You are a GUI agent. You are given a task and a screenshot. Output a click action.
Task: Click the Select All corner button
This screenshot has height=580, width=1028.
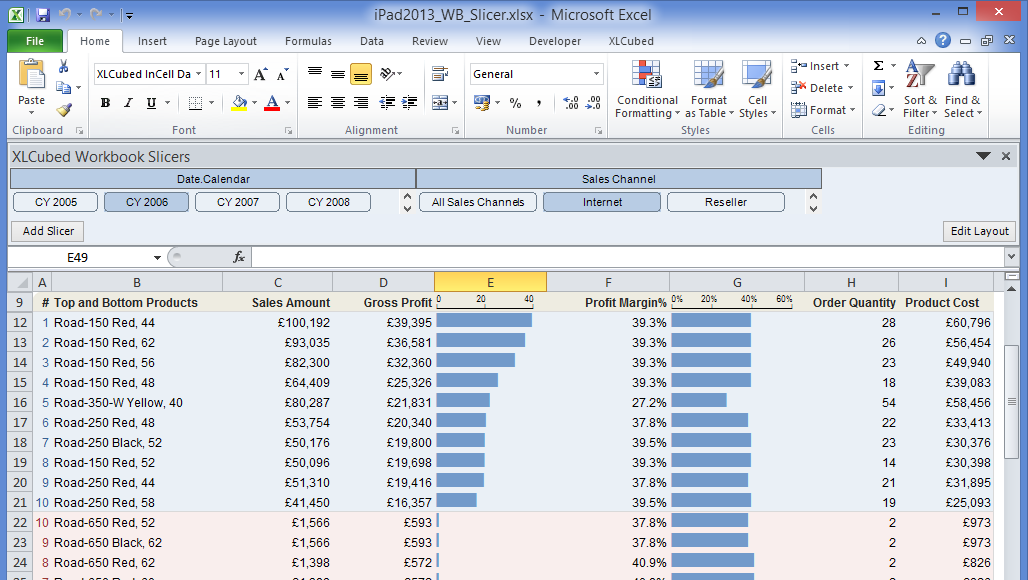21,282
